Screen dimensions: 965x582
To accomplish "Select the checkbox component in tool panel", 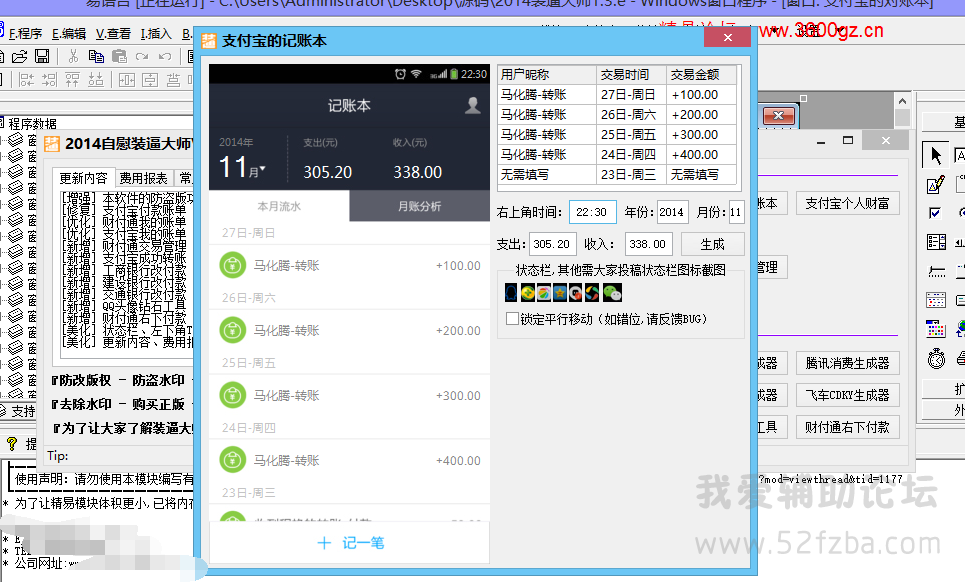I will coord(936,213).
